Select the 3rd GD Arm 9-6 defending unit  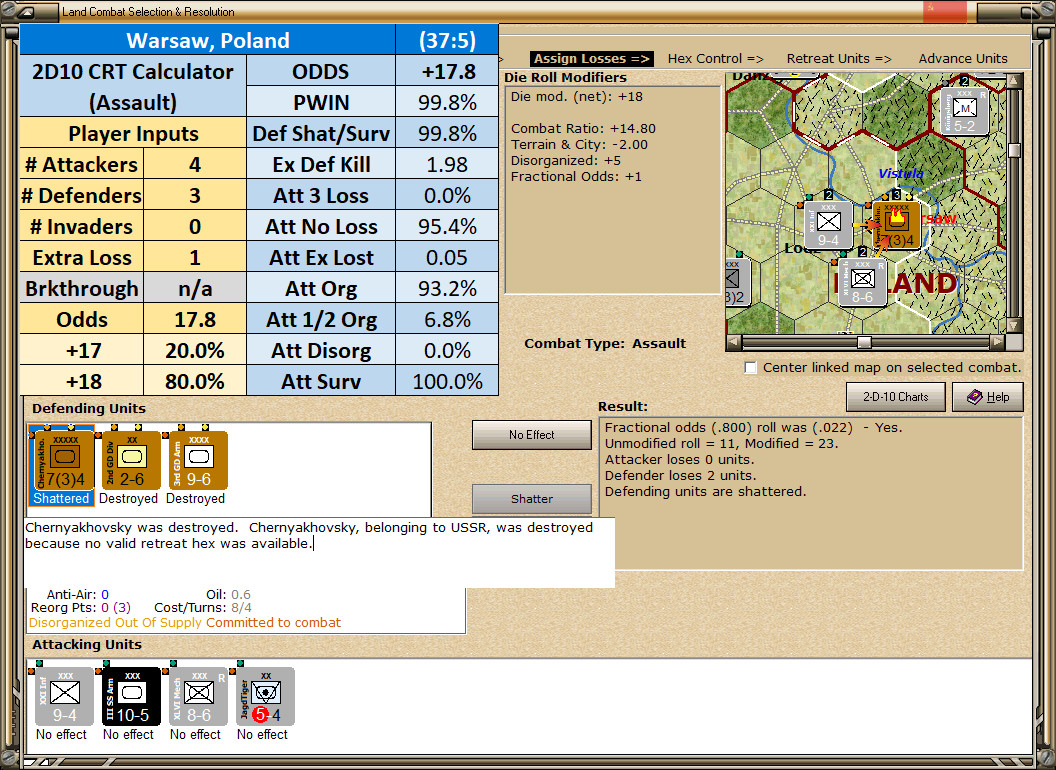coord(197,461)
